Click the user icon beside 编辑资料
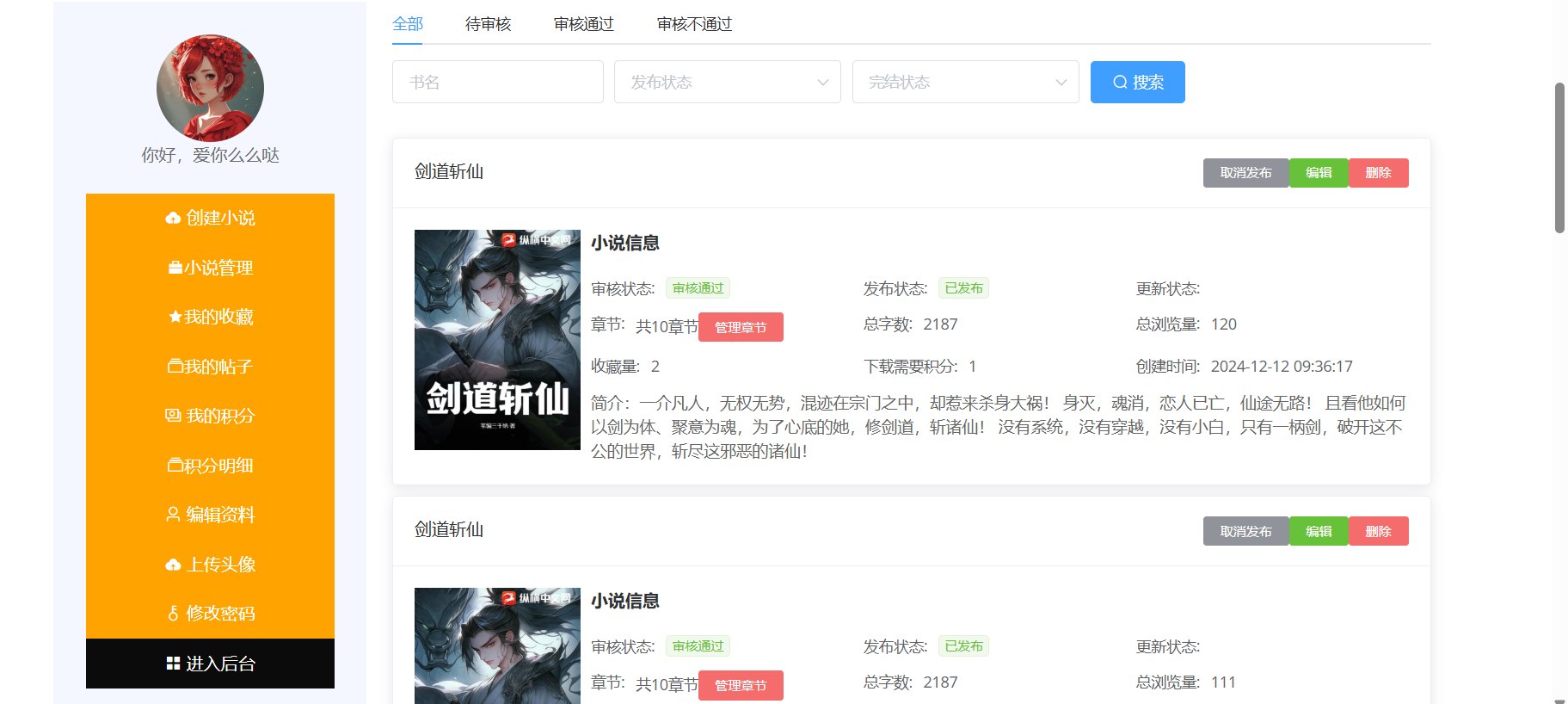Screen dimensions: 1568x704 click(x=173, y=515)
